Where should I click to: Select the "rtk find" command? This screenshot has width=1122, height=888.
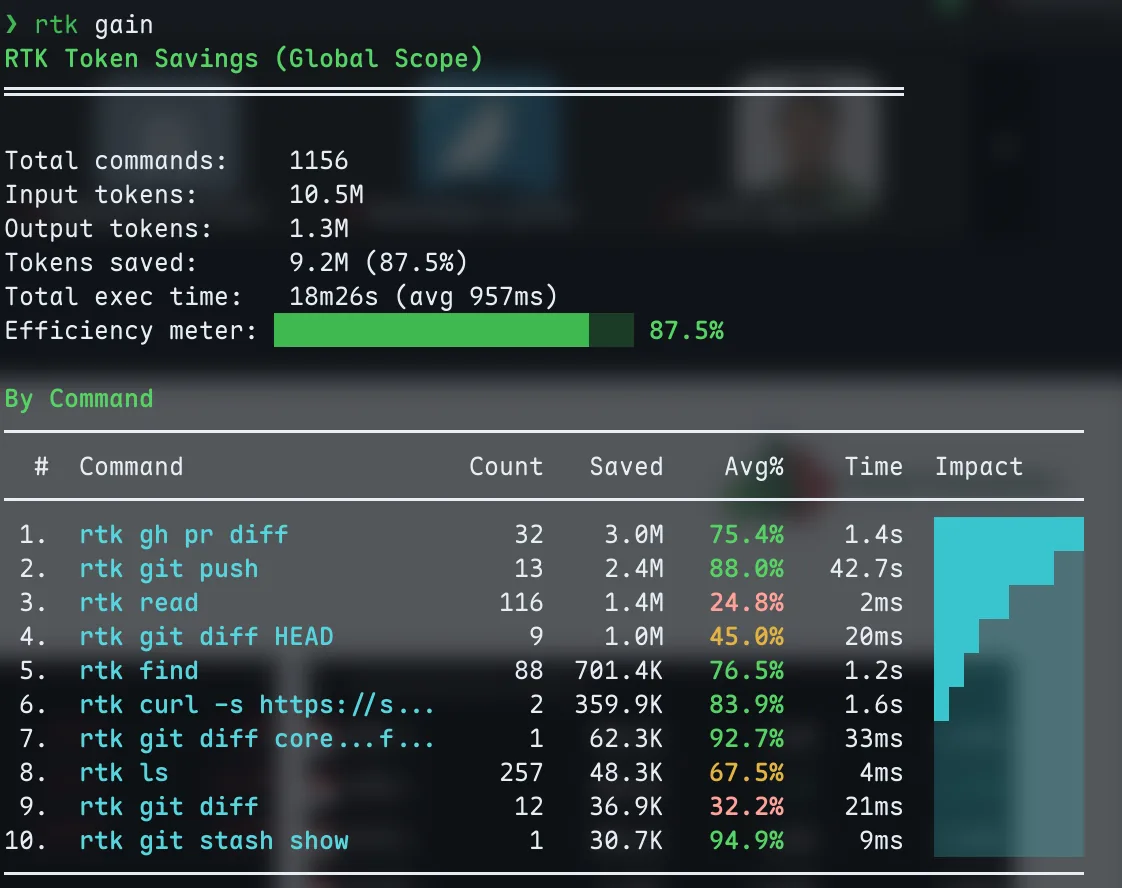[139, 671]
